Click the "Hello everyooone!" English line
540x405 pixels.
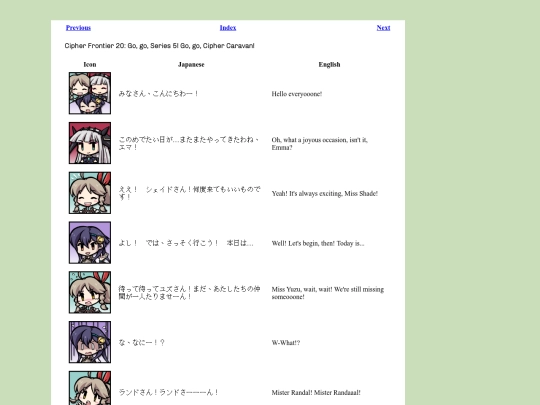pos(297,94)
